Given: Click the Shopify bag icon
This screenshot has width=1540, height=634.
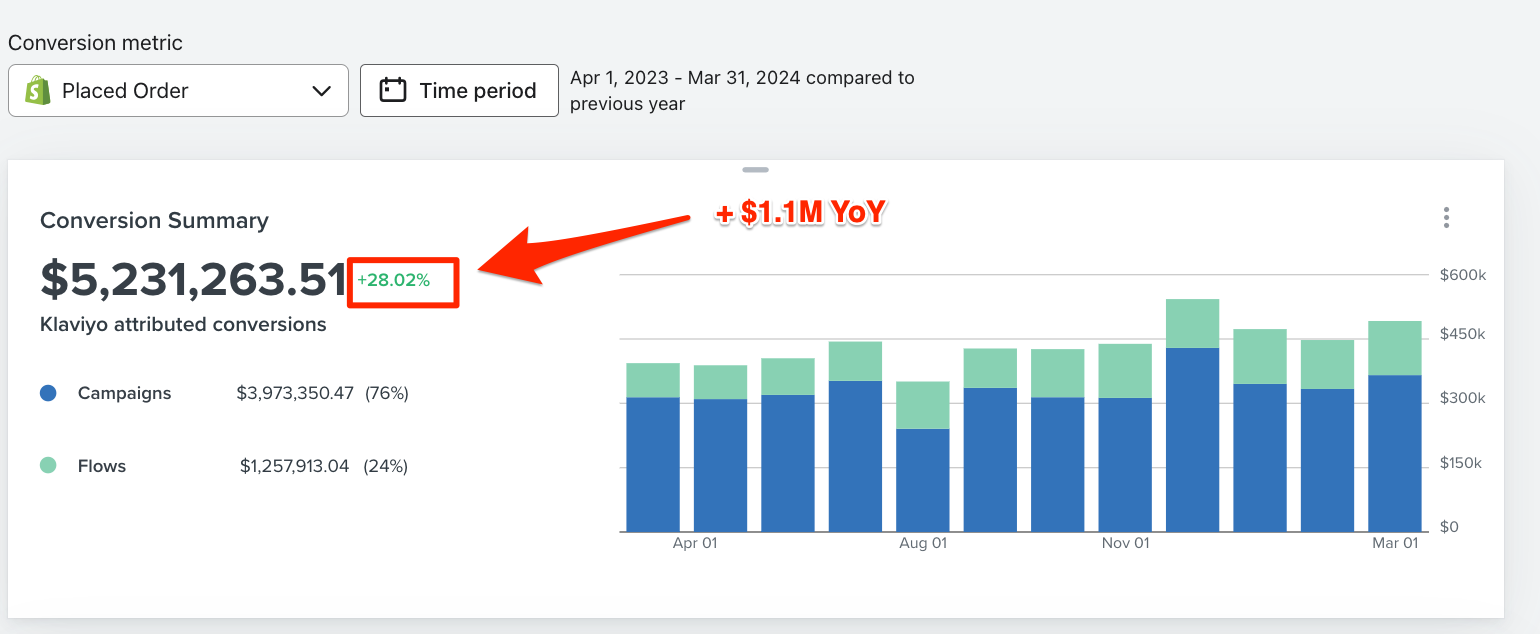Looking at the screenshot, I should pyautogui.click(x=38, y=91).
